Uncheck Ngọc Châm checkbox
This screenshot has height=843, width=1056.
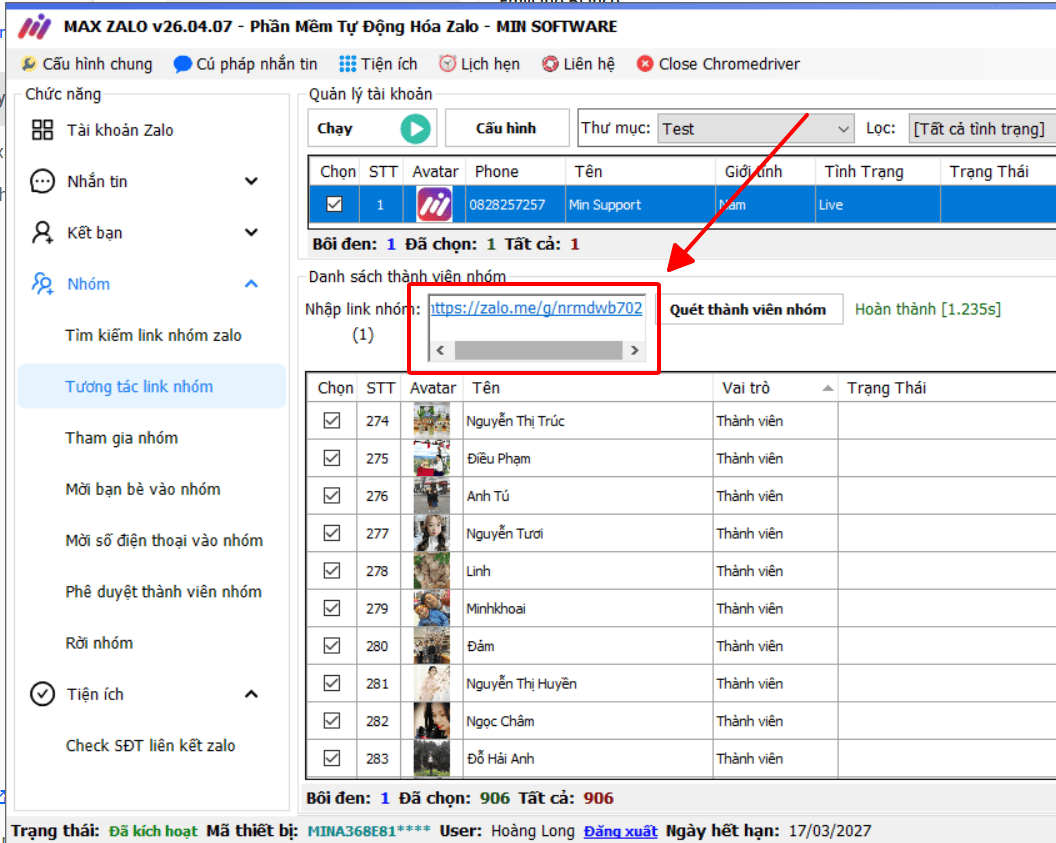(331, 720)
